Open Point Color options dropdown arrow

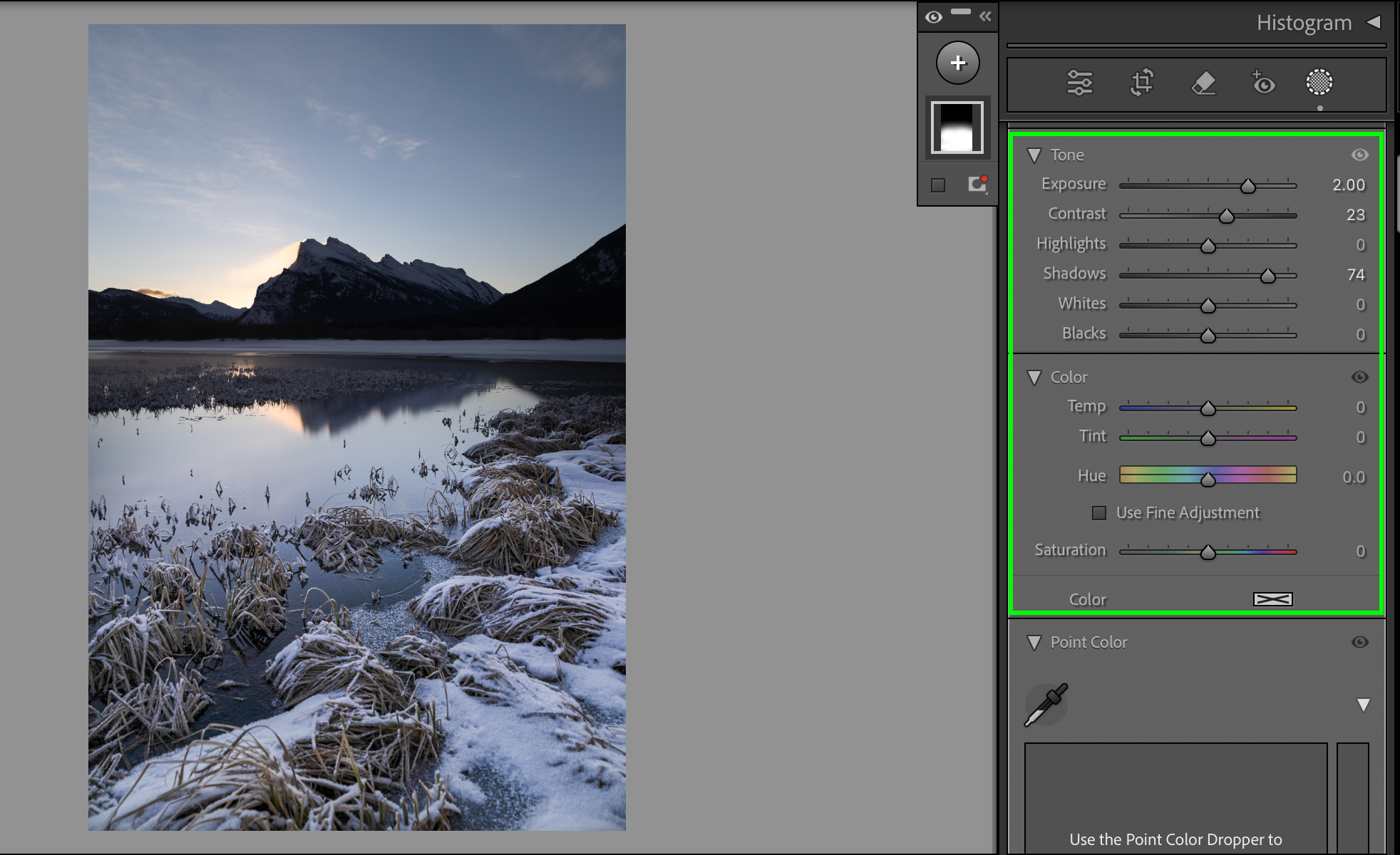pos(1363,705)
